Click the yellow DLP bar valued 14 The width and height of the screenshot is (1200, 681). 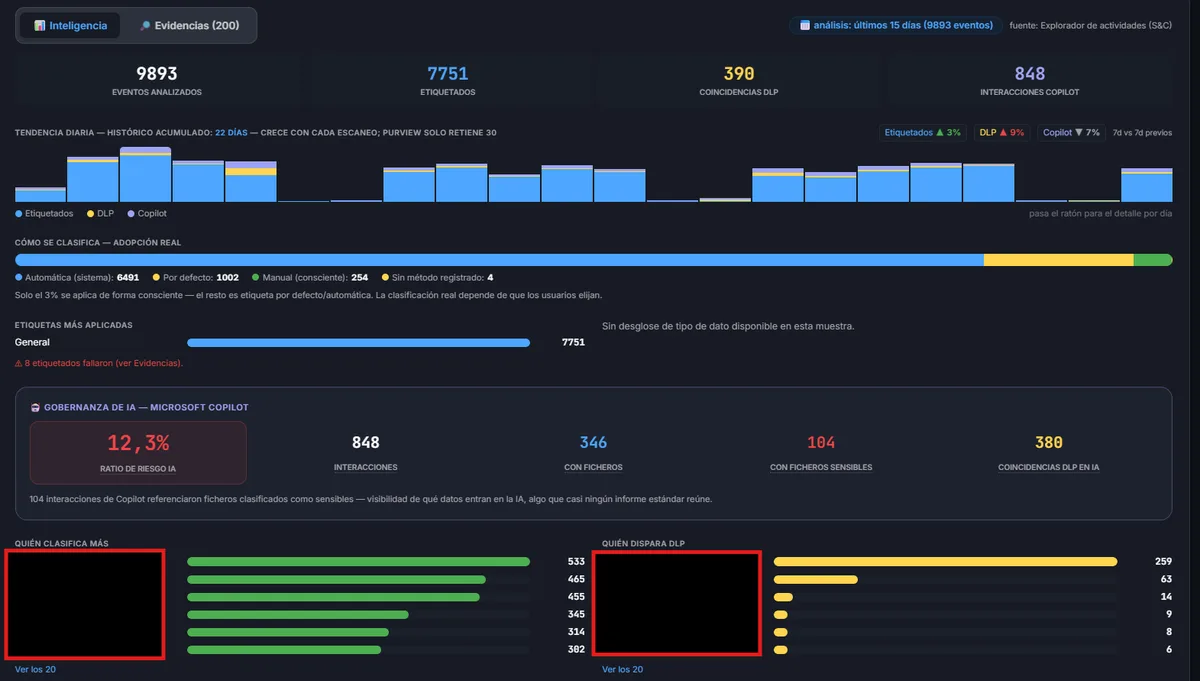(x=783, y=597)
